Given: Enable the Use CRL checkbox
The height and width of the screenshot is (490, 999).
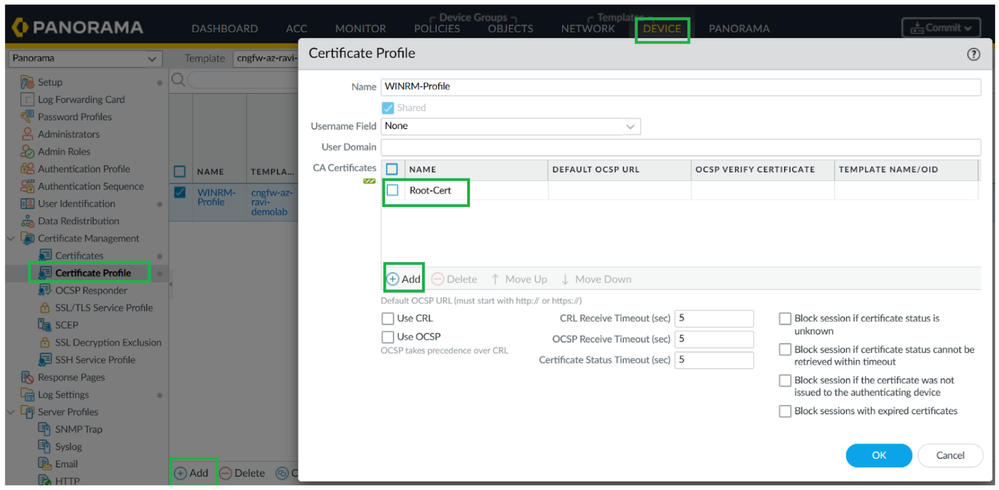Looking at the screenshot, I should click(x=388, y=318).
